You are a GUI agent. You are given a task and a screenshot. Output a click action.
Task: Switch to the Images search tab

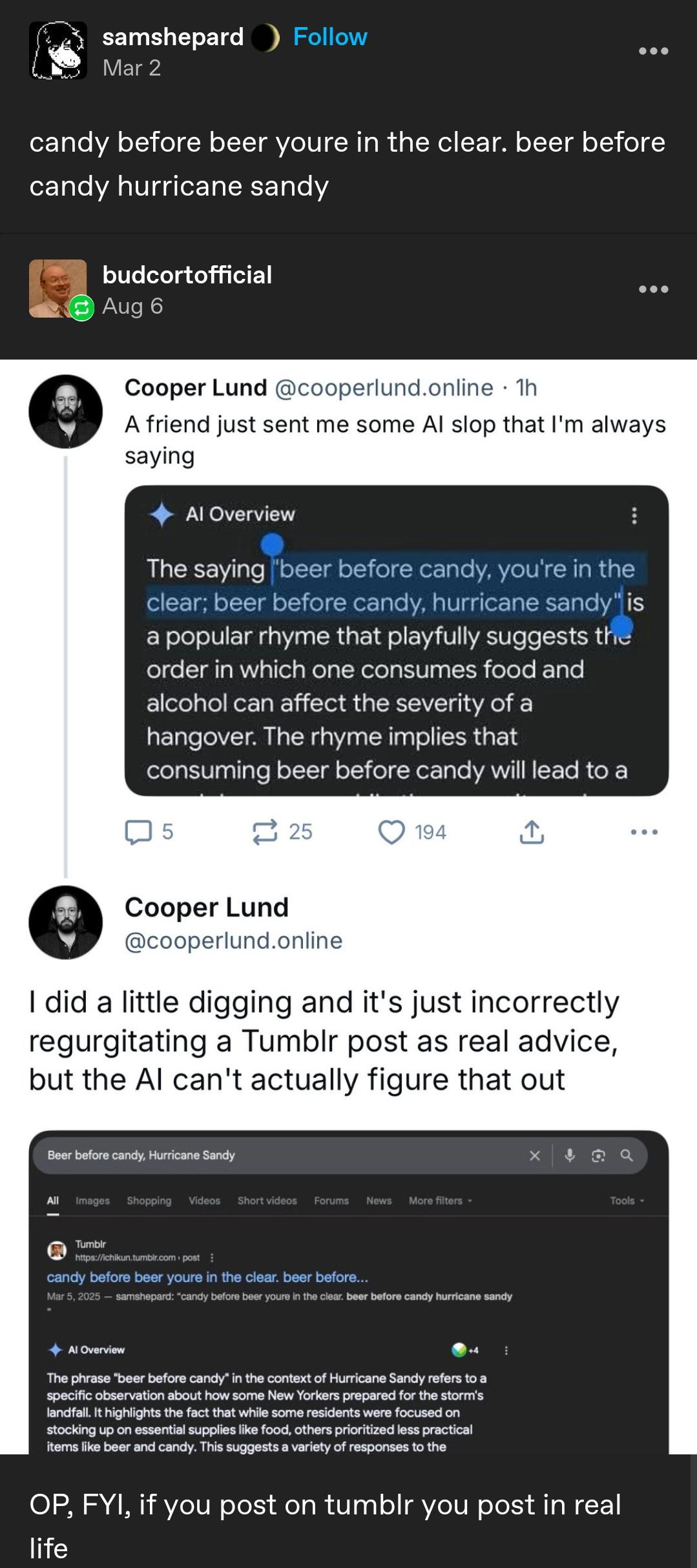pos(92,1201)
